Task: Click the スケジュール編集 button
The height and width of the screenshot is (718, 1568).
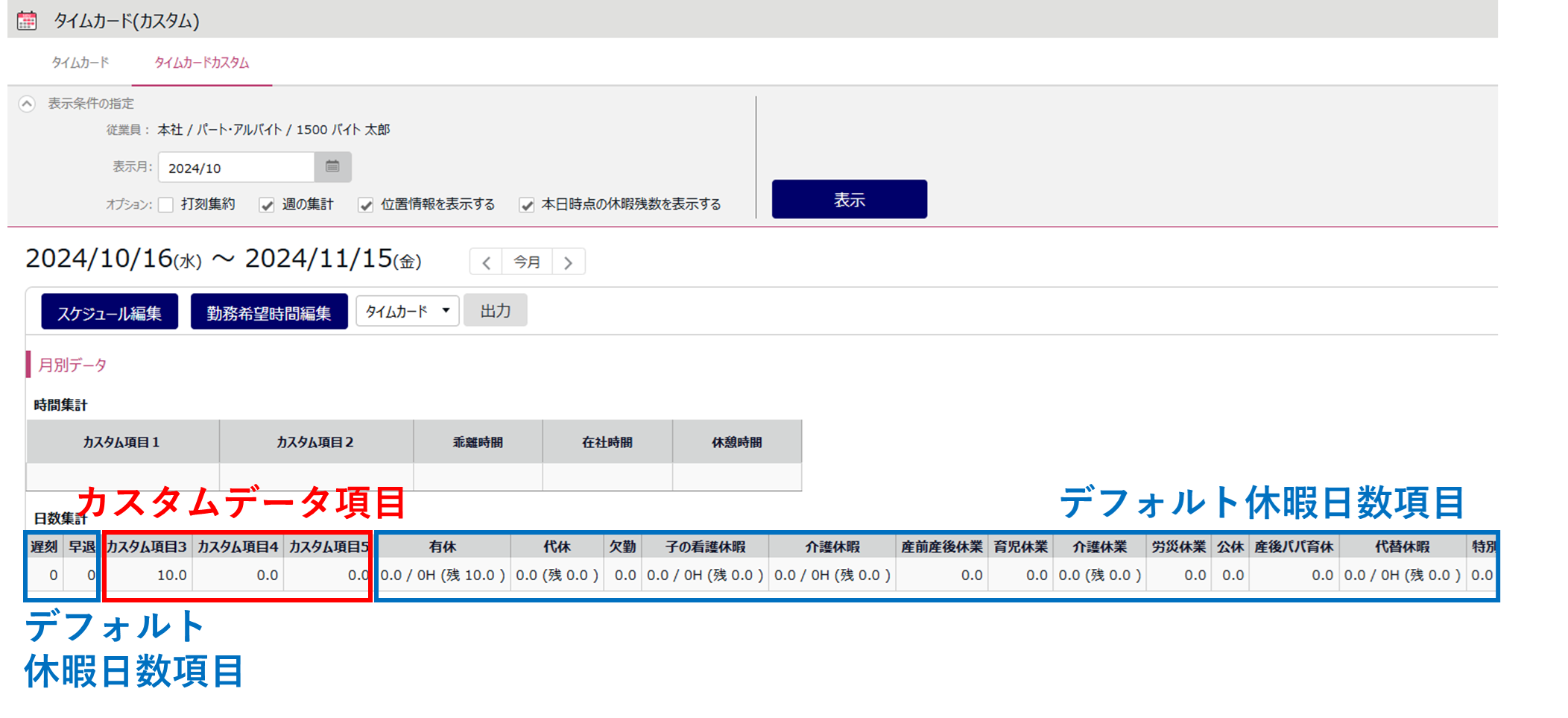Action: click(110, 312)
